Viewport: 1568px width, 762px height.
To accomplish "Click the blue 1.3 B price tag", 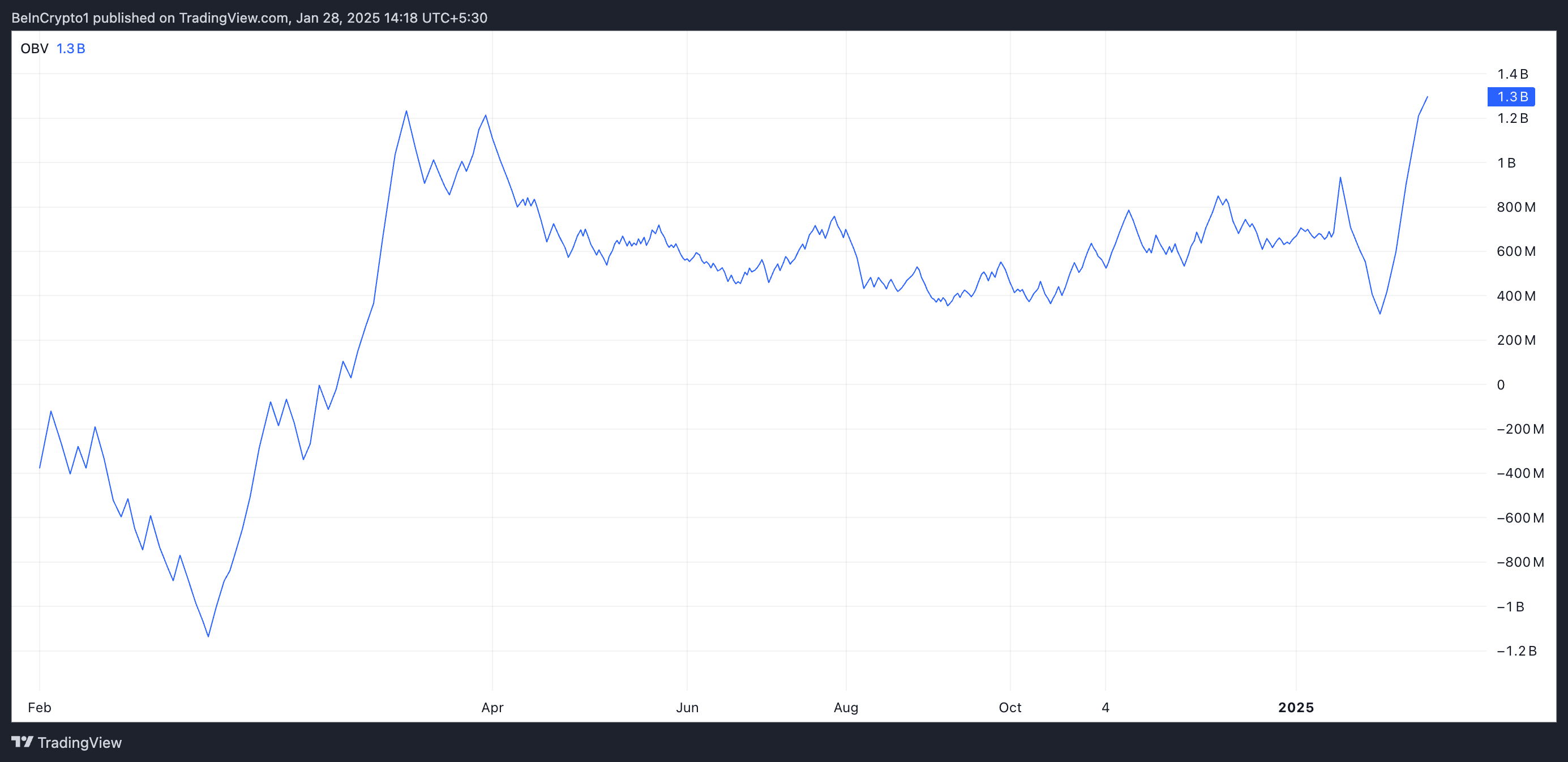I will click(1511, 97).
